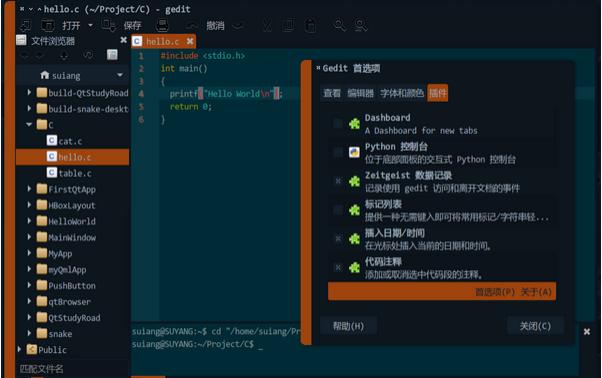Close the bottom terminal panel
This screenshot has height=378, width=602.
click(x=587, y=332)
